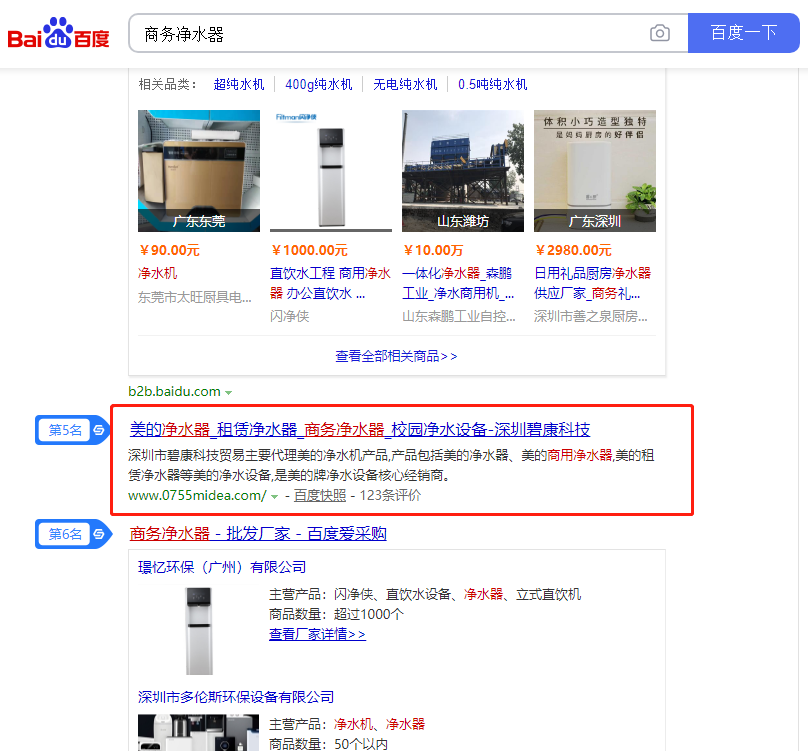The width and height of the screenshot is (808, 751).
Task: Open camera image search icon
Action: (x=660, y=34)
